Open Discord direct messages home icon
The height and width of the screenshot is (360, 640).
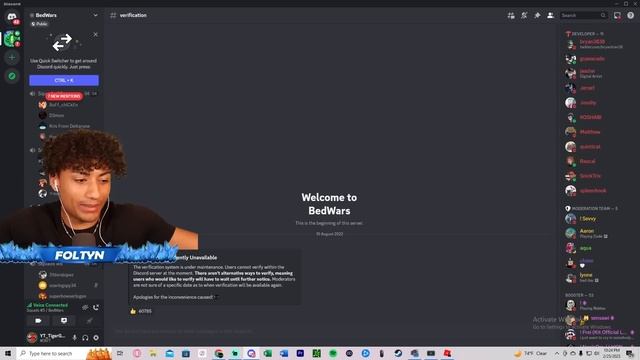click(11, 17)
